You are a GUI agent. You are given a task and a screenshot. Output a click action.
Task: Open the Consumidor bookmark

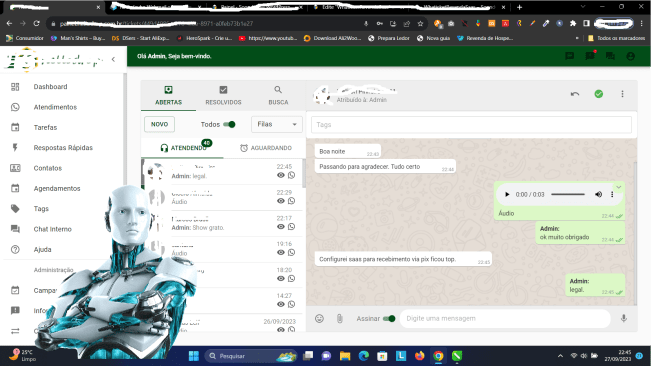tap(24, 38)
